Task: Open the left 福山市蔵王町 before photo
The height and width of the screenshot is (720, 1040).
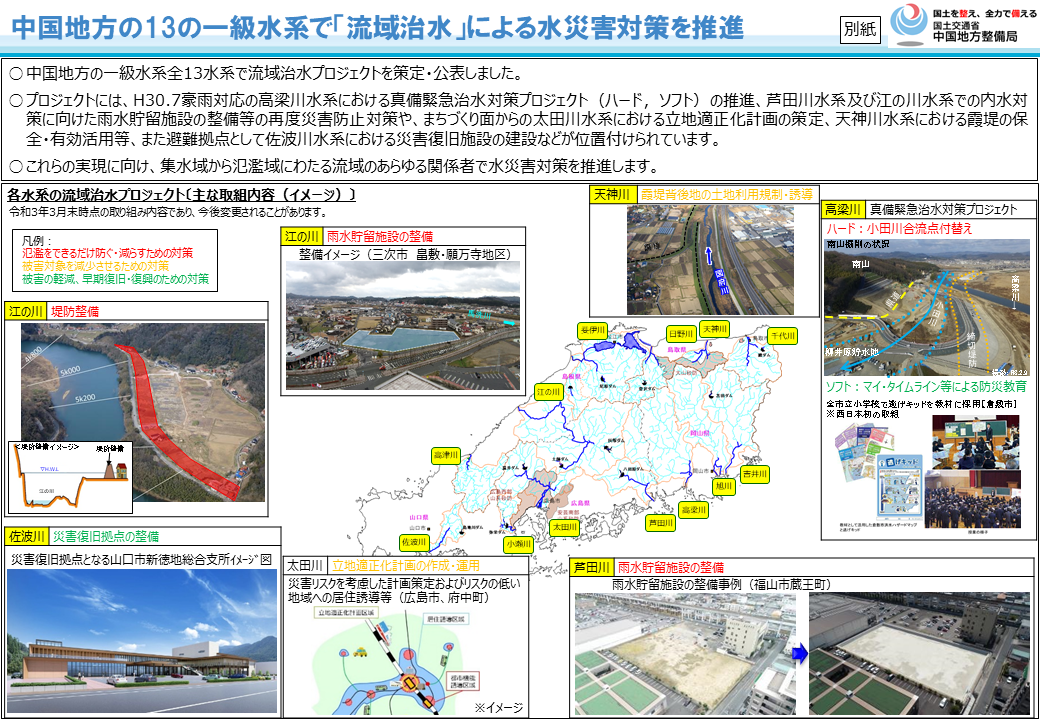Action: coord(685,654)
